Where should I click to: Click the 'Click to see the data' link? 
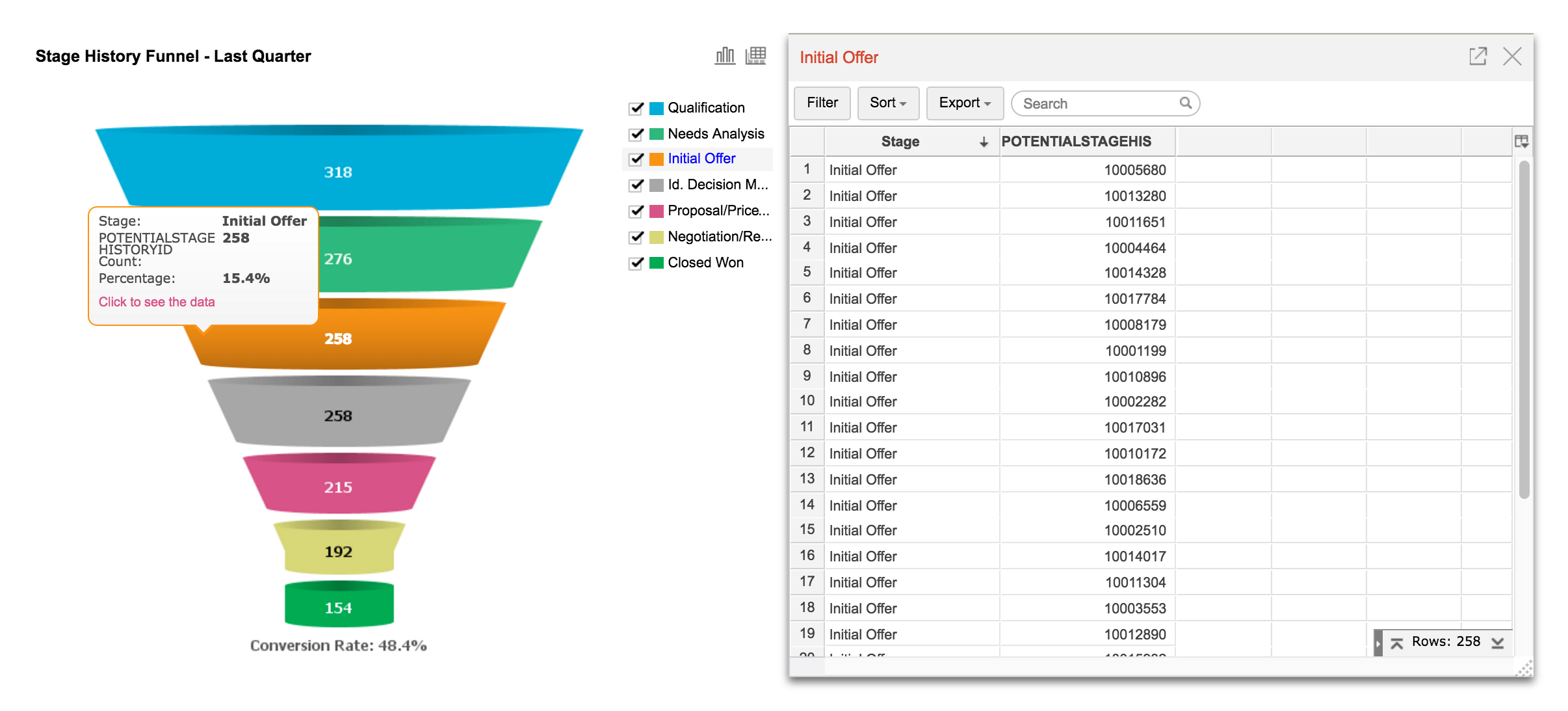pyautogui.click(x=157, y=302)
